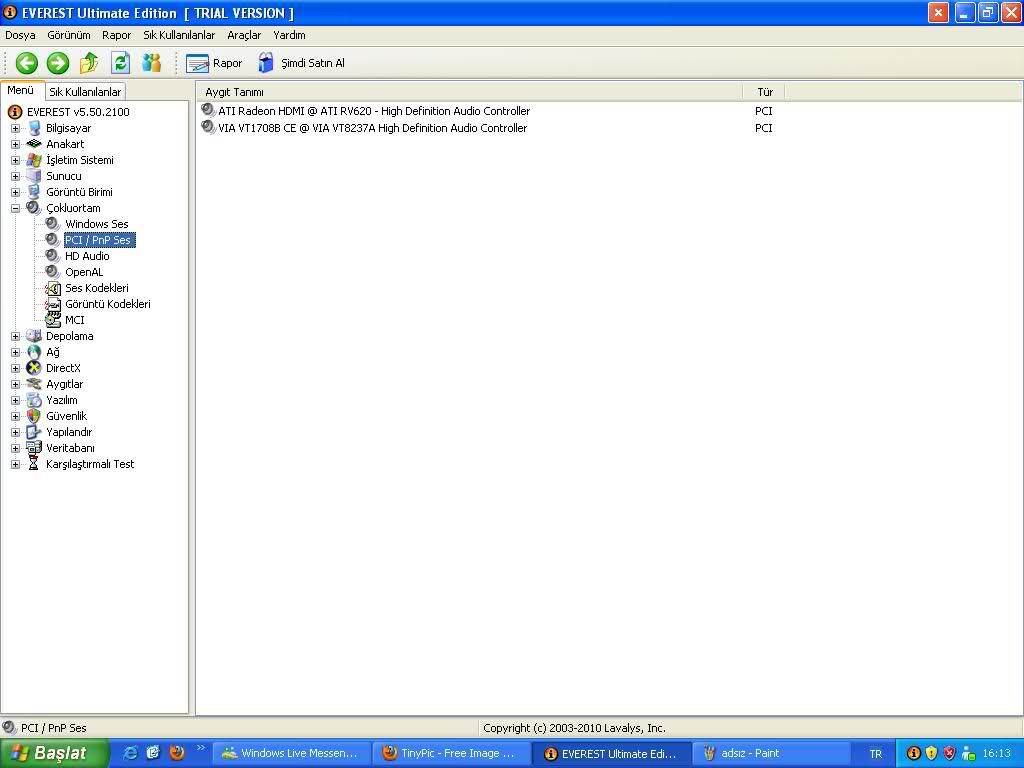Screen dimensions: 1024x768
Task: Expand the Bilgisayar tree node
Action: click(15, 128)
